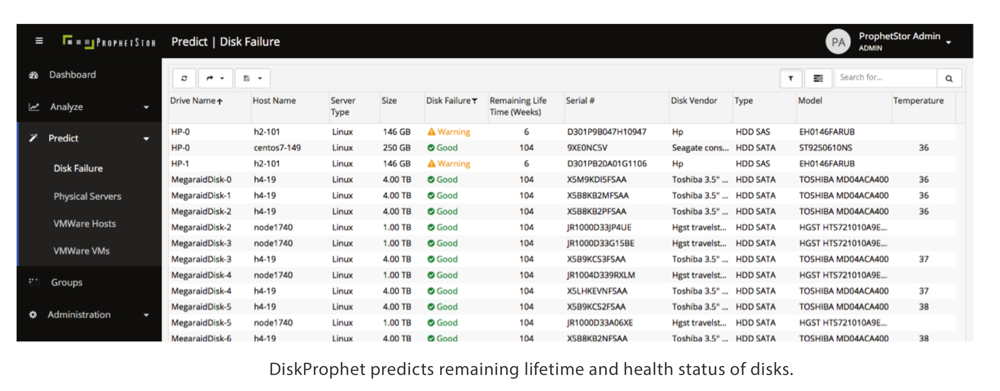
Task: Open the save options dropdown button
Action: click(x=253, y=78)
